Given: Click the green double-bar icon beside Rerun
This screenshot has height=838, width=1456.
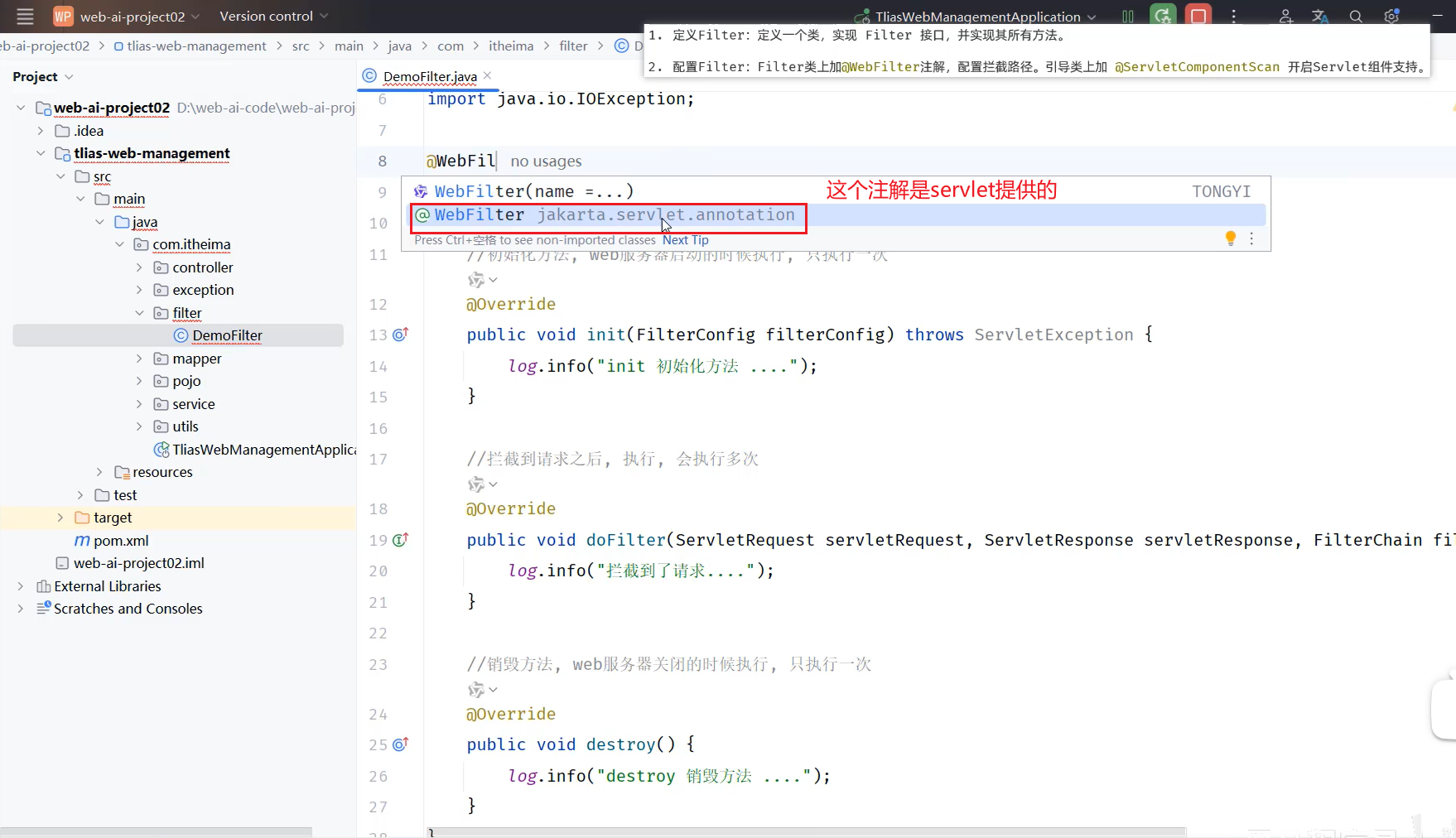Looking at the screenshot, I should [x=1127, y=16].
